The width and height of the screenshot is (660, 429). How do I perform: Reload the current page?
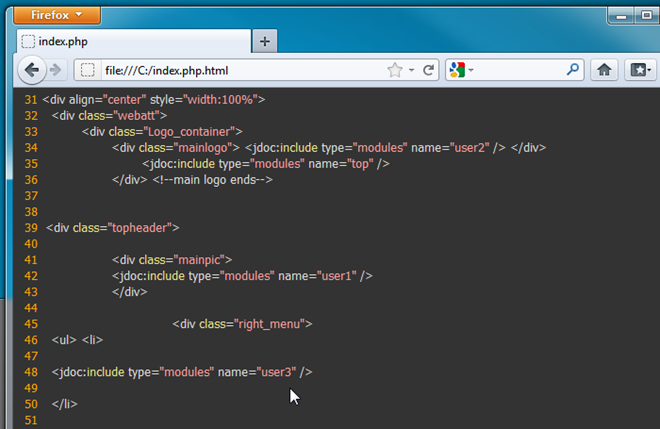point(428,70)
